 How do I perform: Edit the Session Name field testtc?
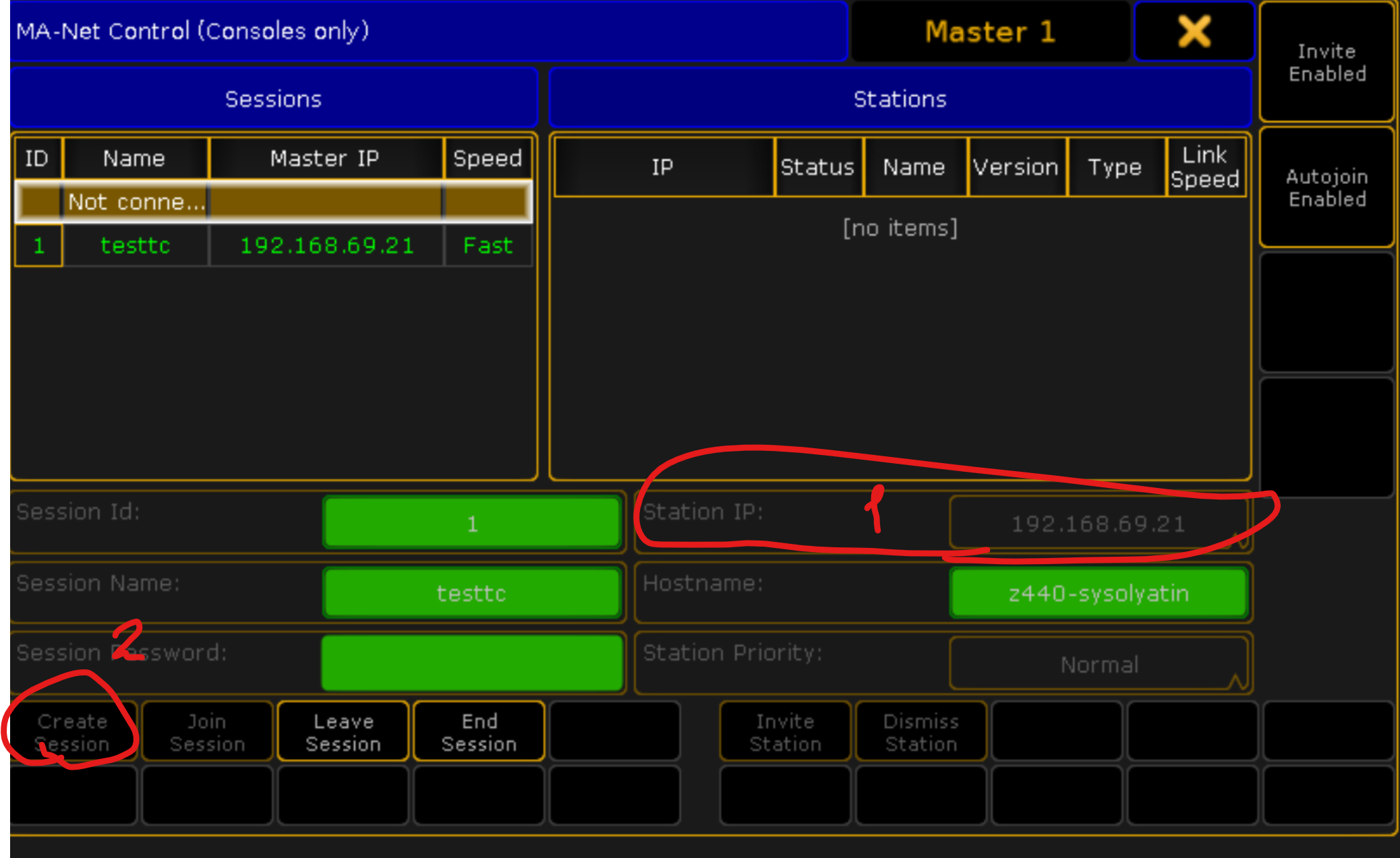point(472,593)
